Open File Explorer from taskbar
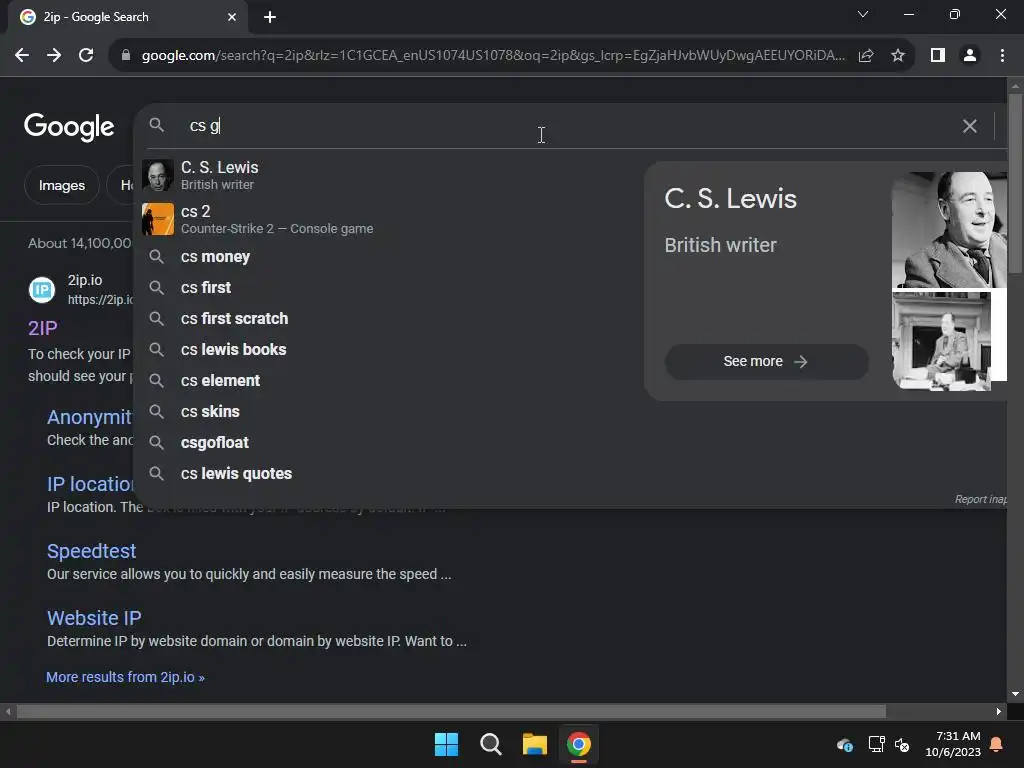Screen dimensions: 1024x768 click(x=534, y=744)
